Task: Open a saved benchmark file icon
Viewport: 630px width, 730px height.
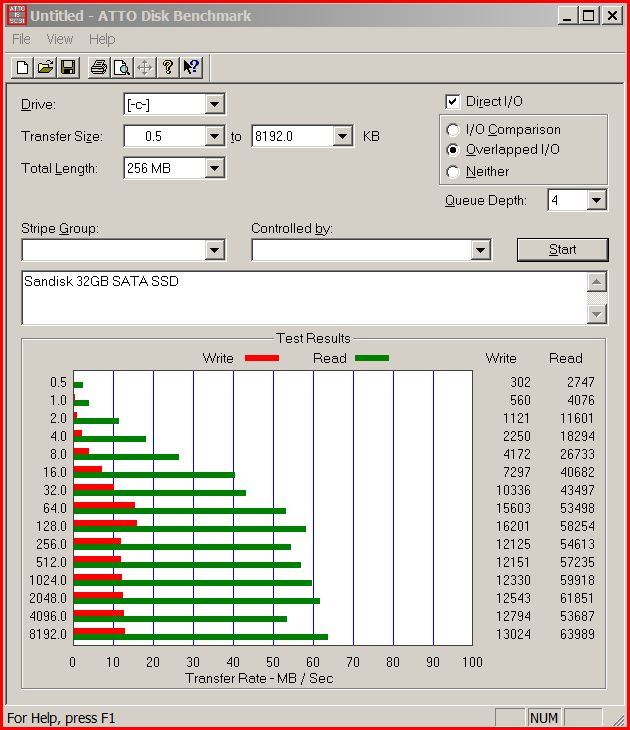Action: tap(45, 68)
